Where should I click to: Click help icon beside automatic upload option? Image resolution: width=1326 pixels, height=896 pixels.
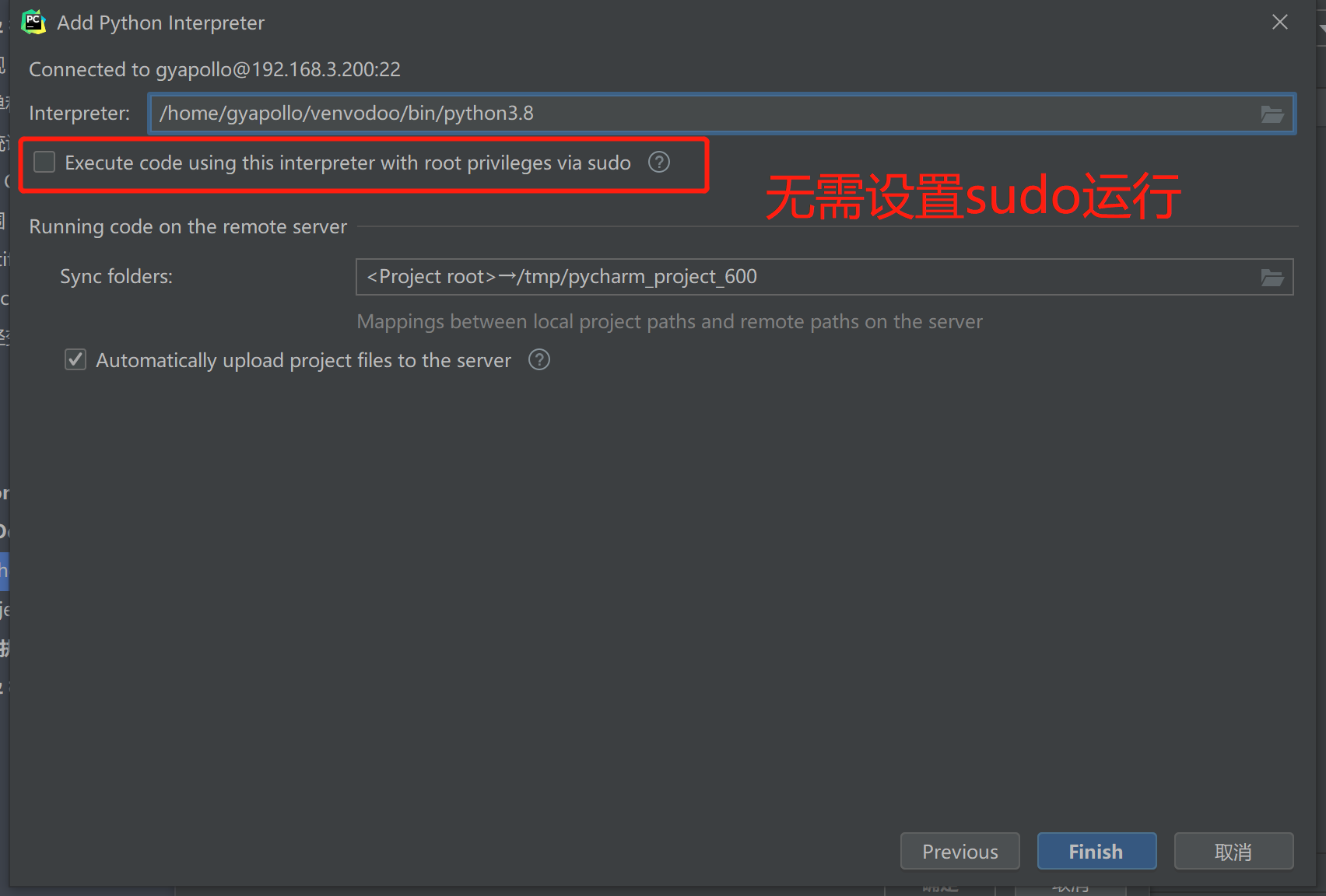coord(539,359)
